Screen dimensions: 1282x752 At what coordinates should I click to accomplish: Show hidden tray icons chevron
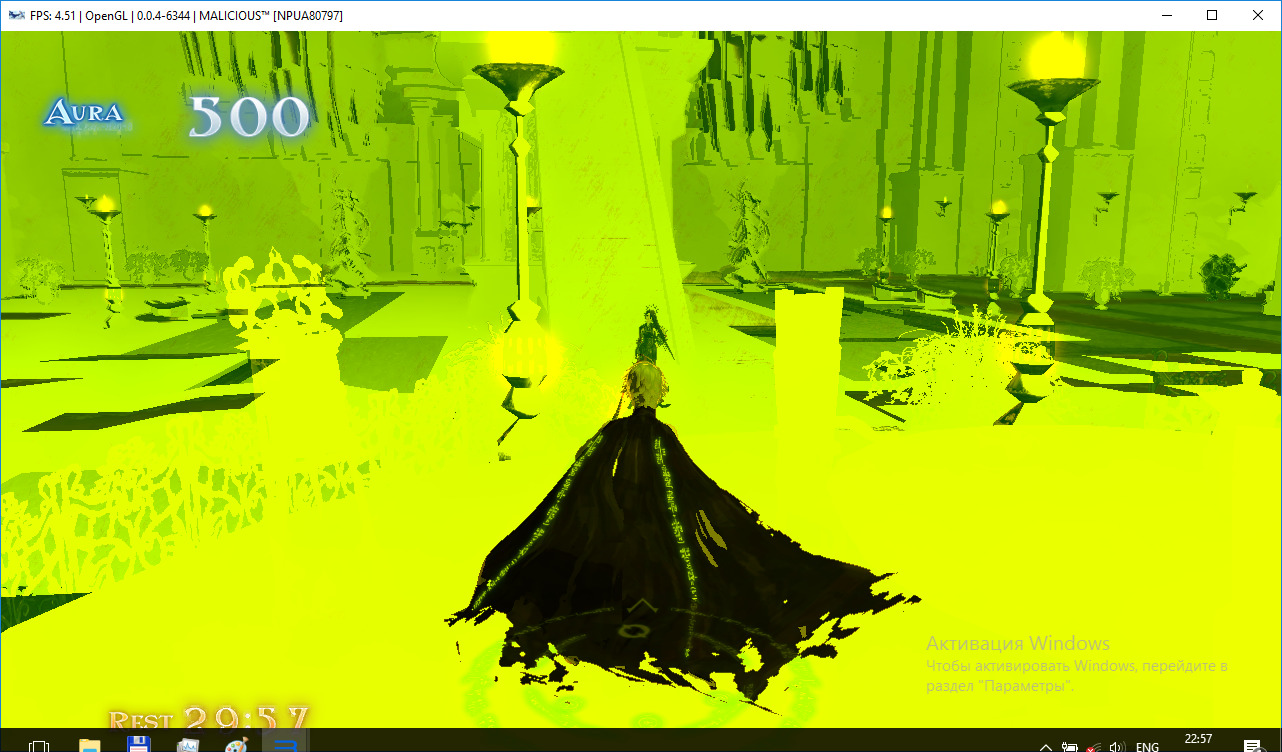point(1045,746)
